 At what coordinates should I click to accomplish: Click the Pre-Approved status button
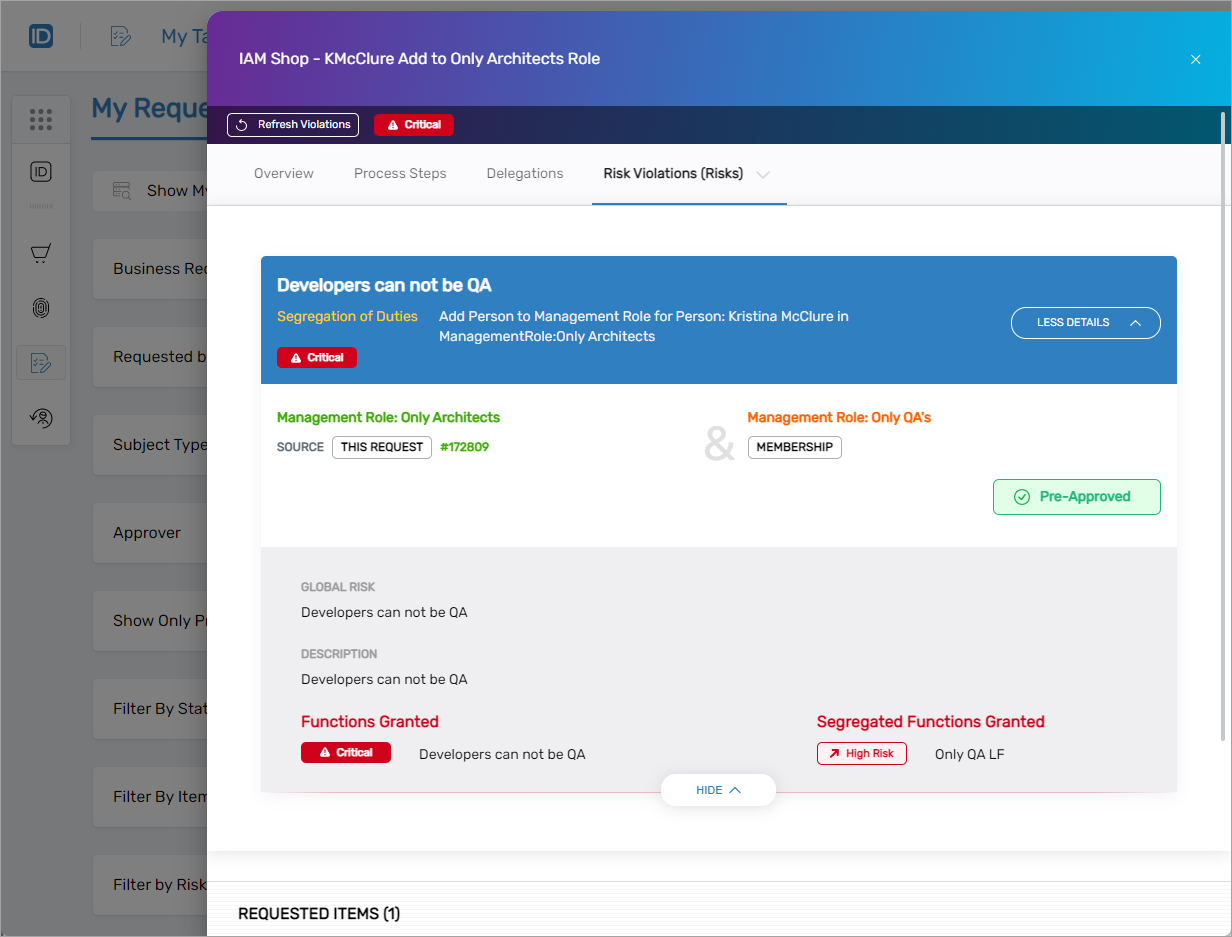coord(1076,497)
